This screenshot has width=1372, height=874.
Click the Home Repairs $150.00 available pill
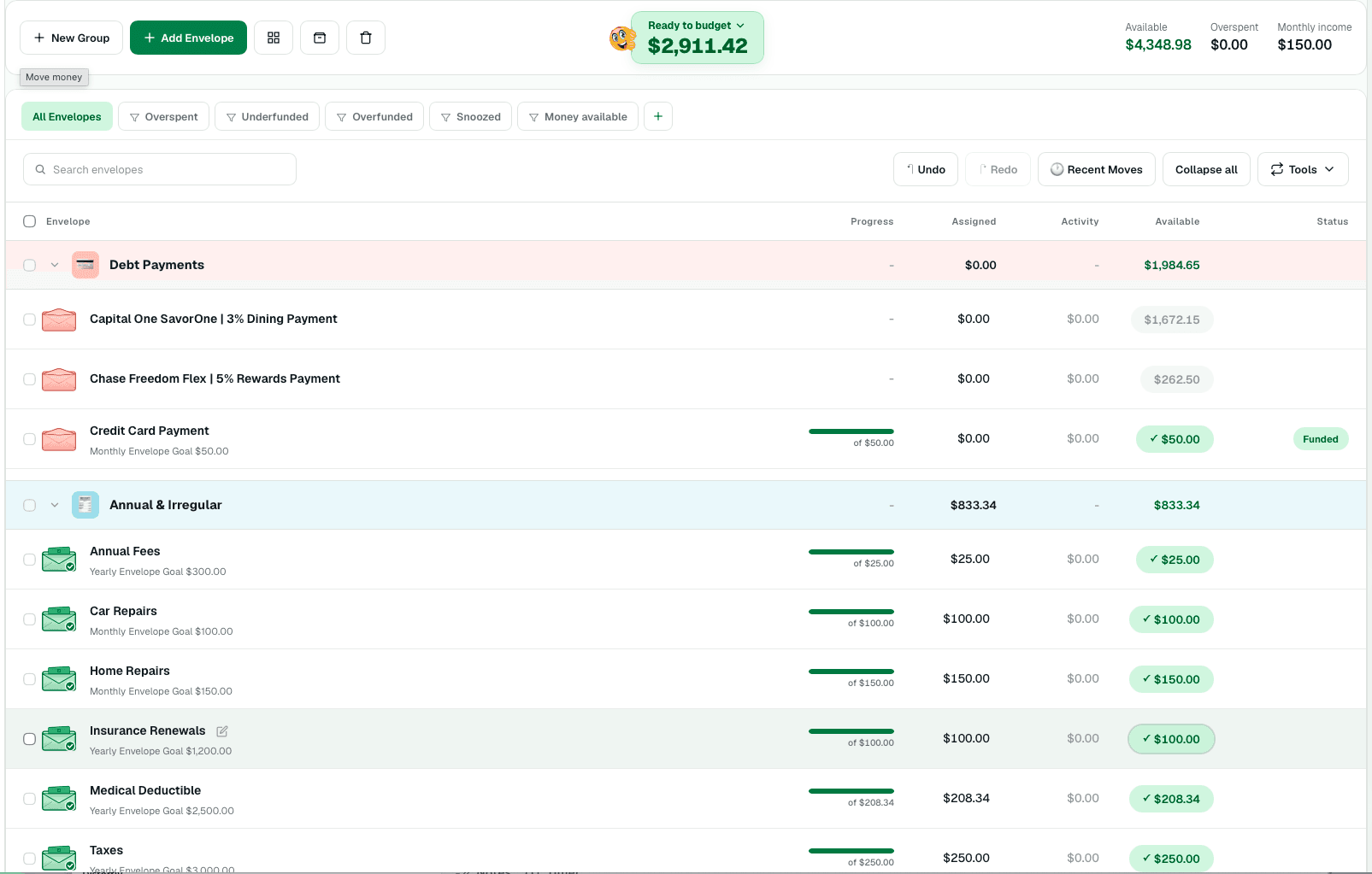(1171, 679)
